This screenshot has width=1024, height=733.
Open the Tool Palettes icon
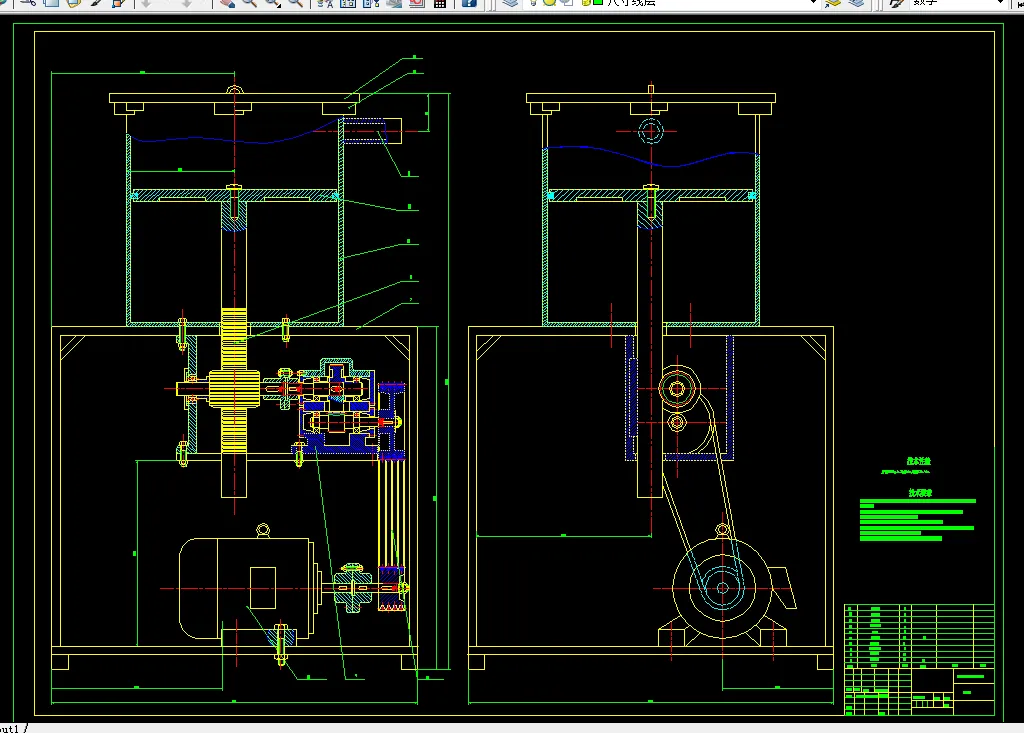coord(370,3)
